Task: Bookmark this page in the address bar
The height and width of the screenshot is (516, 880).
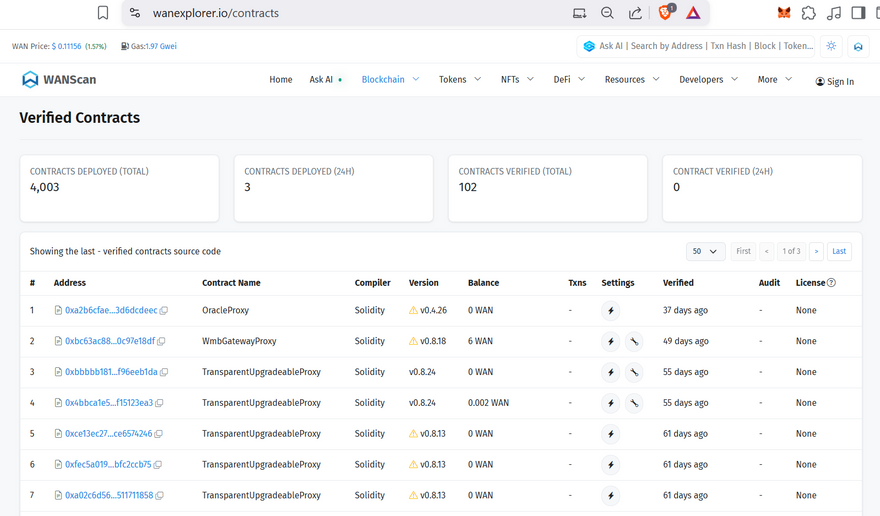Action: [x=103, y=13]
